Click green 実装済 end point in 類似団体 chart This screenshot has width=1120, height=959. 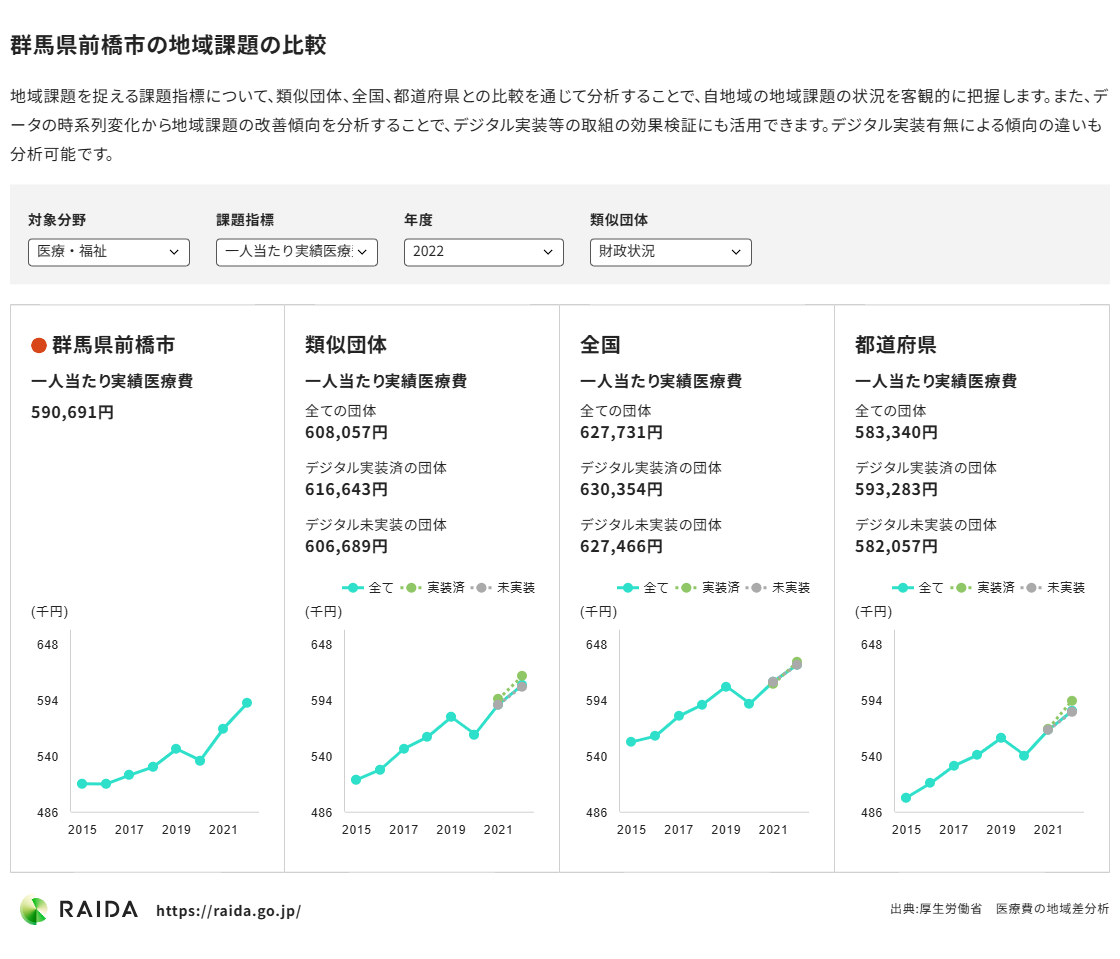pyautogui.click(x=522, y=676)
